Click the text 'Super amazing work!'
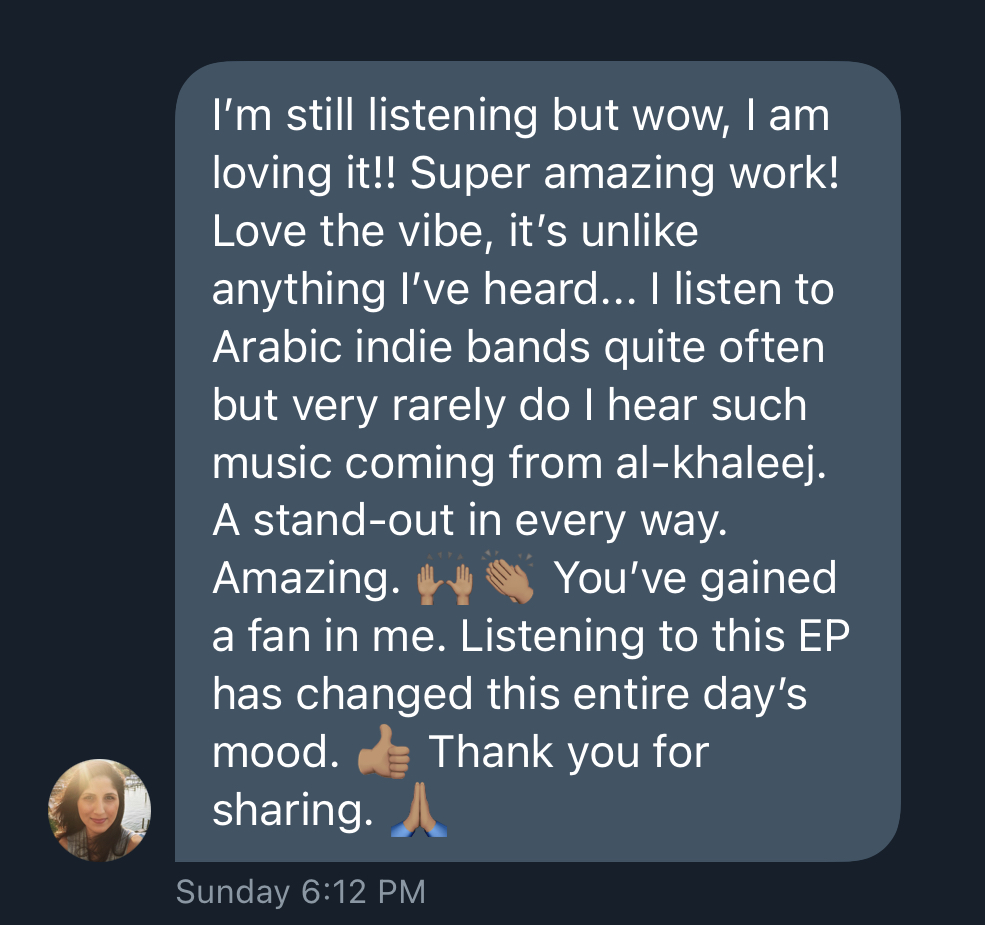This screenshot has width=985, height=925. coord(624,173)
